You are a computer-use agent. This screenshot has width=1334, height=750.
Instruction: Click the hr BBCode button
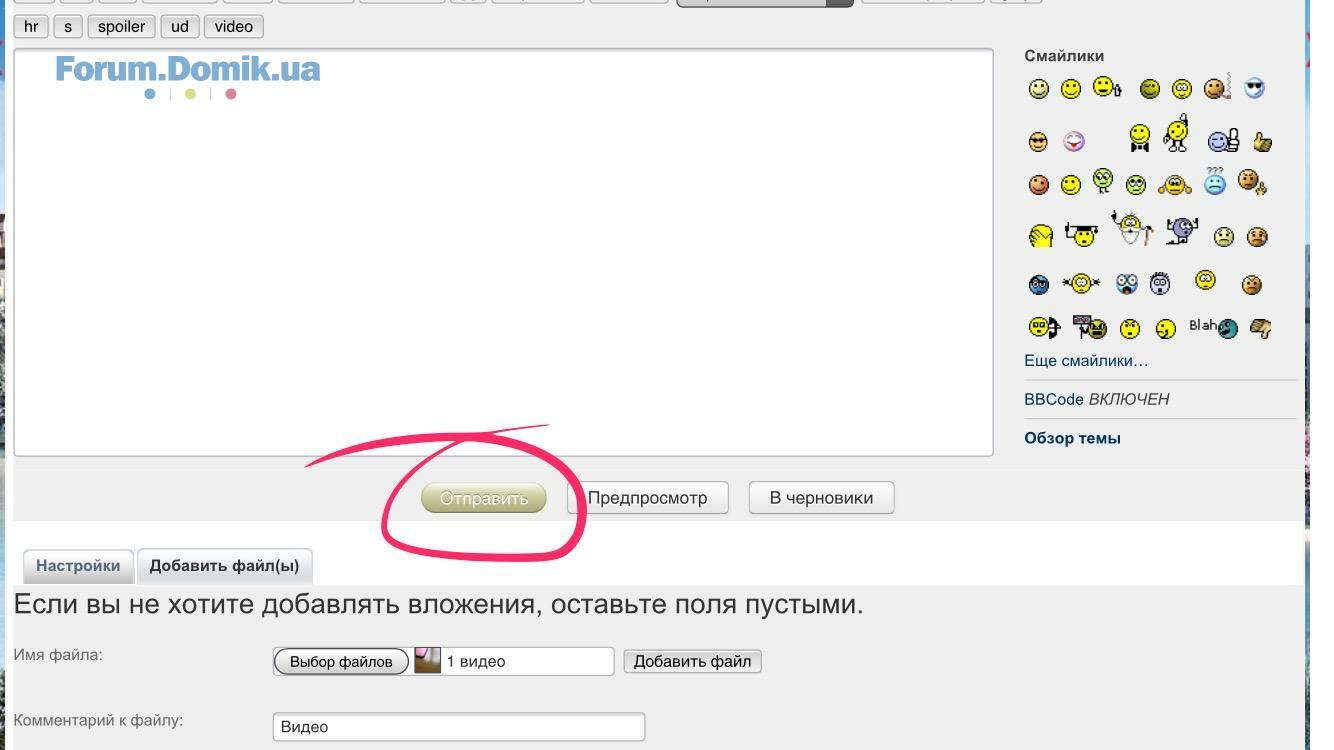[x=31, y=26]
